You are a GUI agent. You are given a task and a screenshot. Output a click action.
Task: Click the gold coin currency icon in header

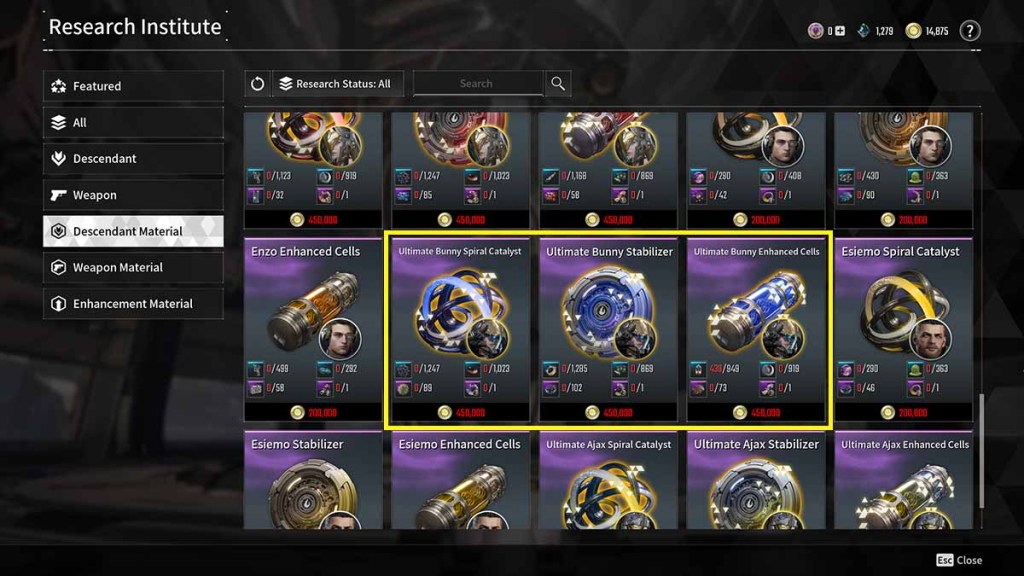click(x=913, y=31)
